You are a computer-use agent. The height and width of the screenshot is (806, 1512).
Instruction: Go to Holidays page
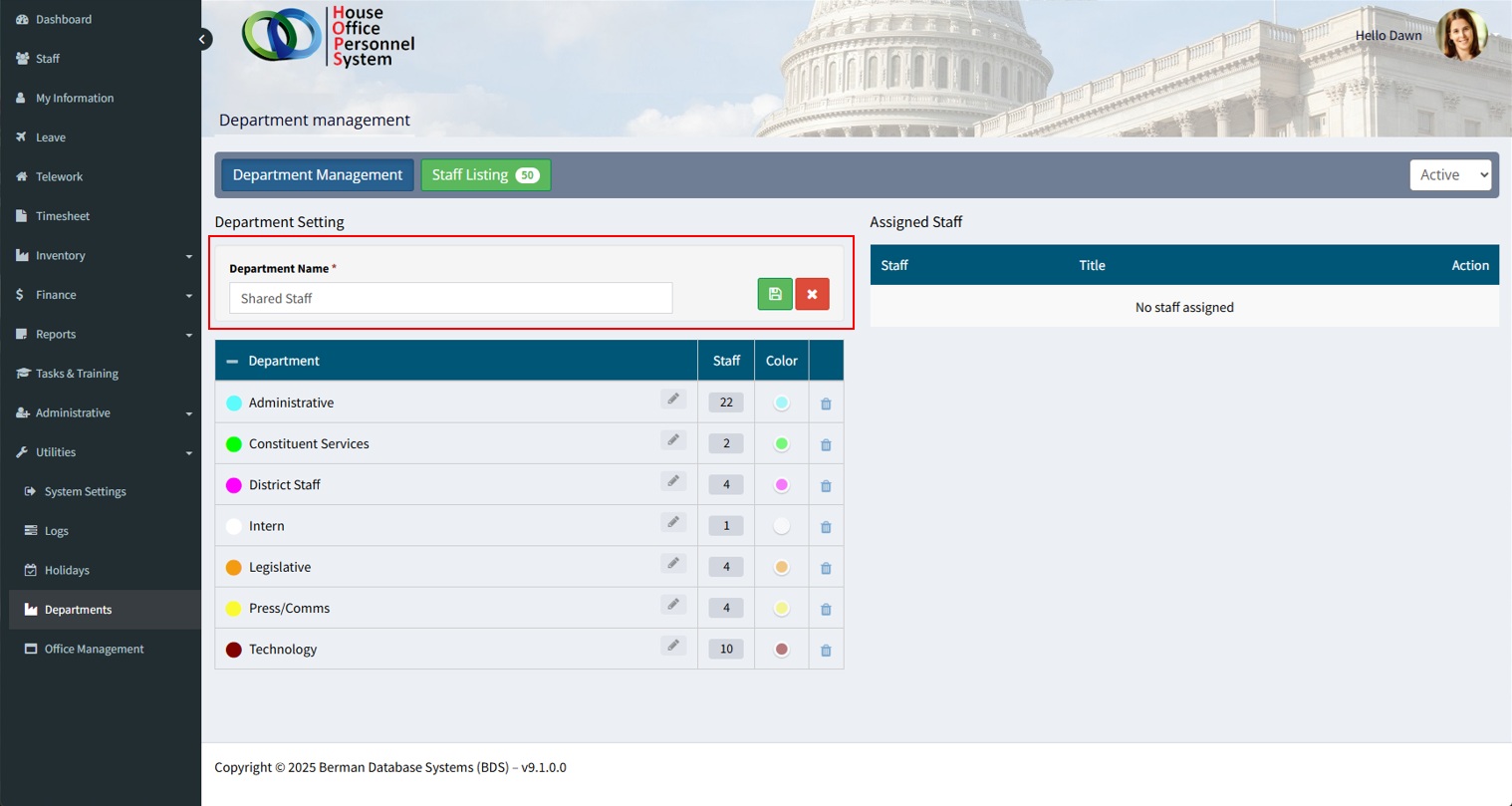[x=67, y=571]
